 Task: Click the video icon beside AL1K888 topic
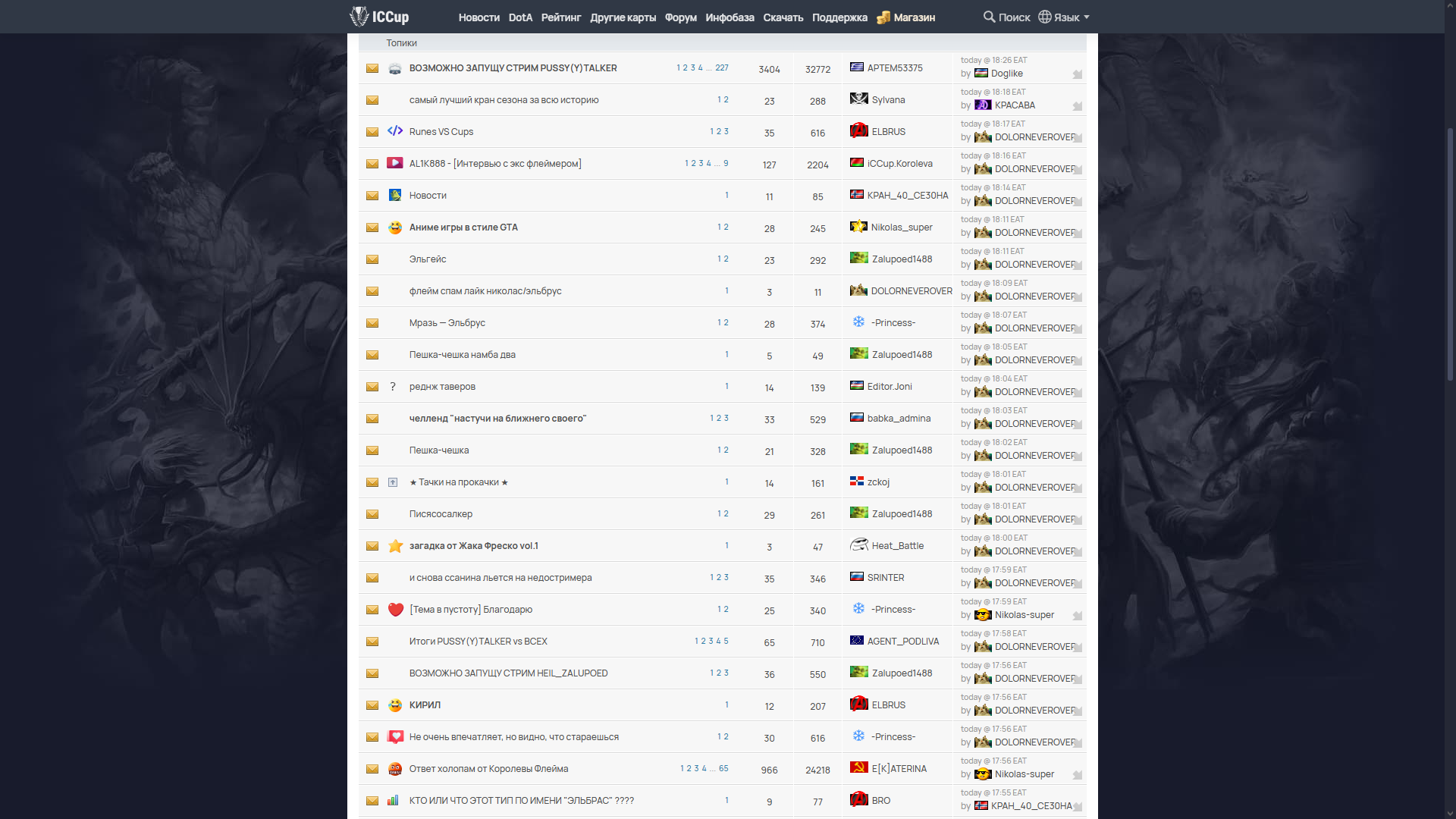pos(395,163)
